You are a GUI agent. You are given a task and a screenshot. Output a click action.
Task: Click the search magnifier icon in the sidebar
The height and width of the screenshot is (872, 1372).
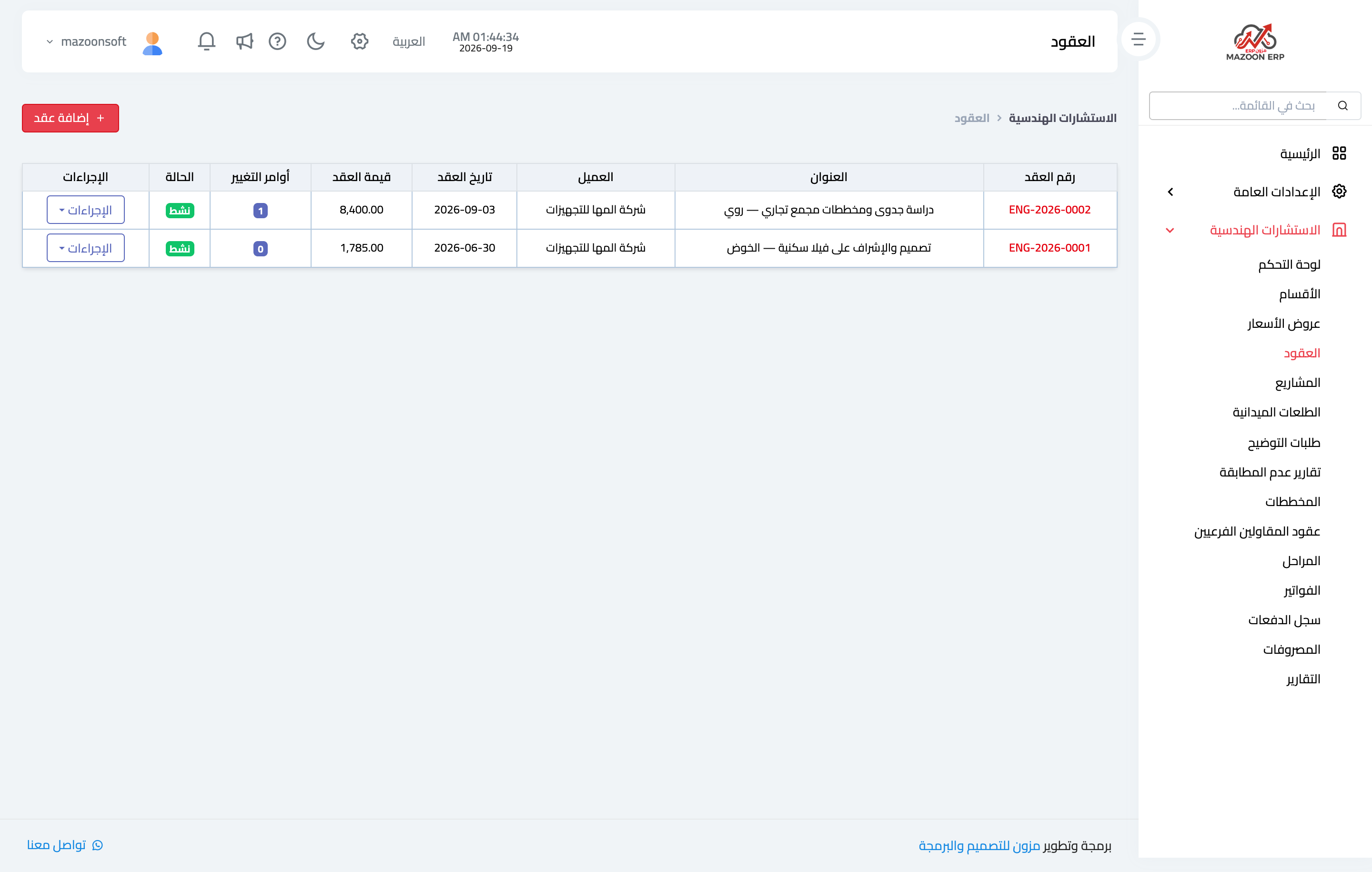point(1343,105)
